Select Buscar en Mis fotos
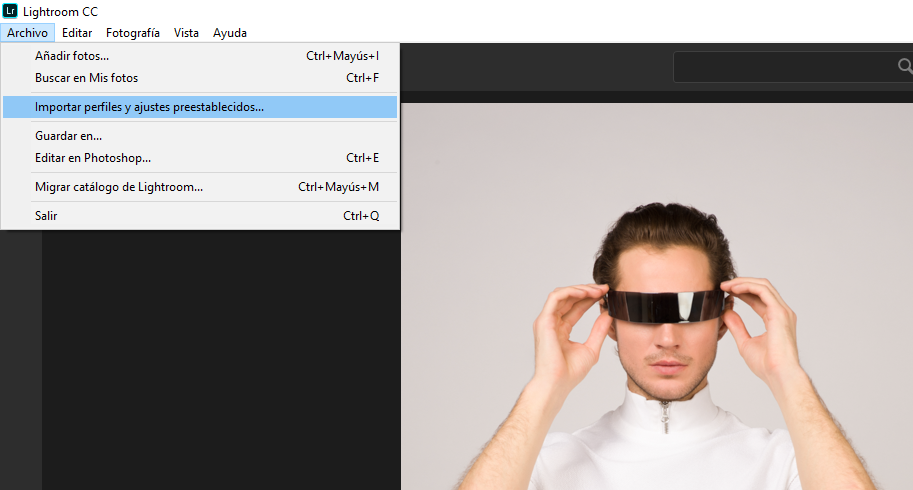The height and width of the screenshot is (490, 913). 86,78
